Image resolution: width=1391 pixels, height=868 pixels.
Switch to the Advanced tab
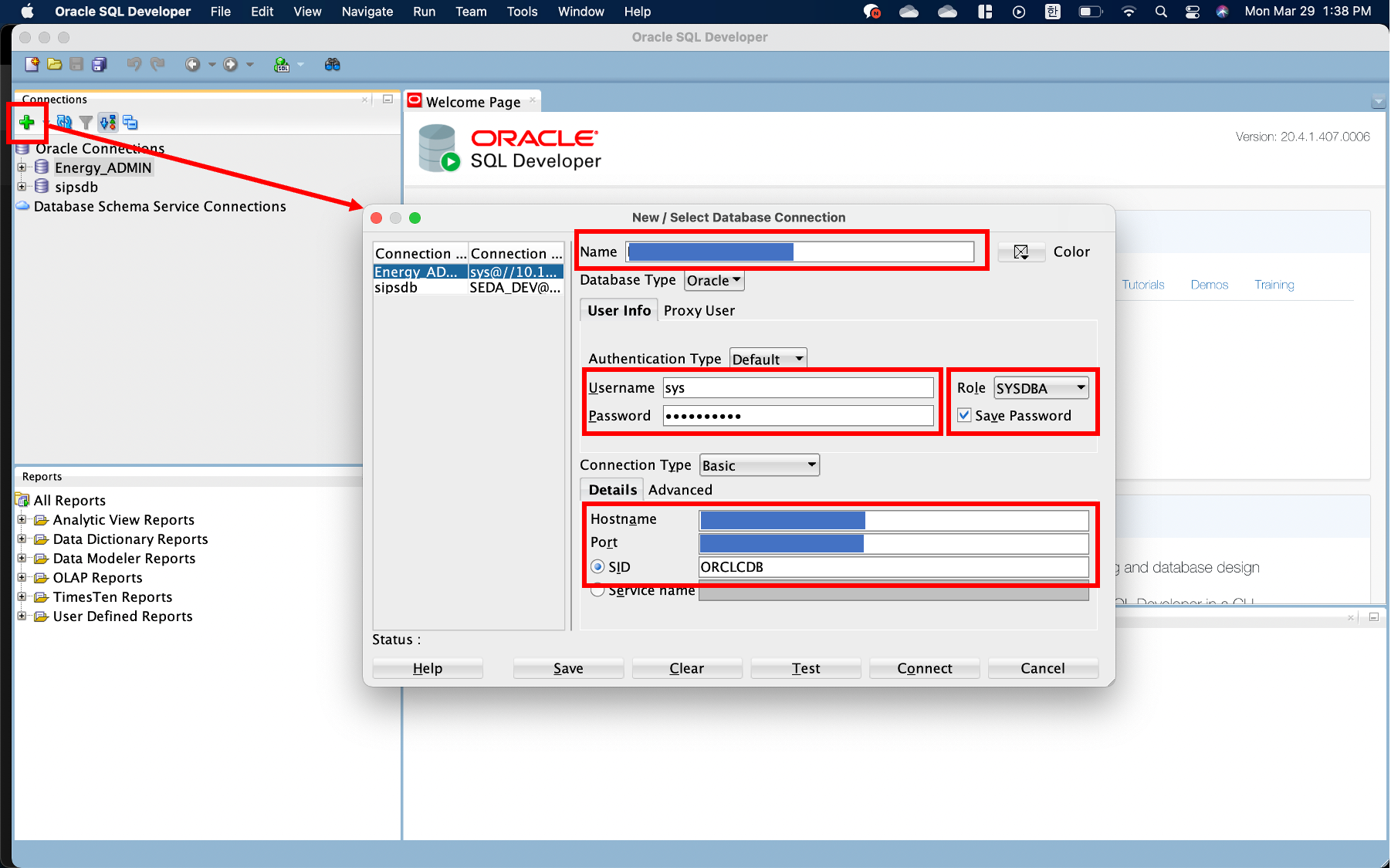coord(680,490)
